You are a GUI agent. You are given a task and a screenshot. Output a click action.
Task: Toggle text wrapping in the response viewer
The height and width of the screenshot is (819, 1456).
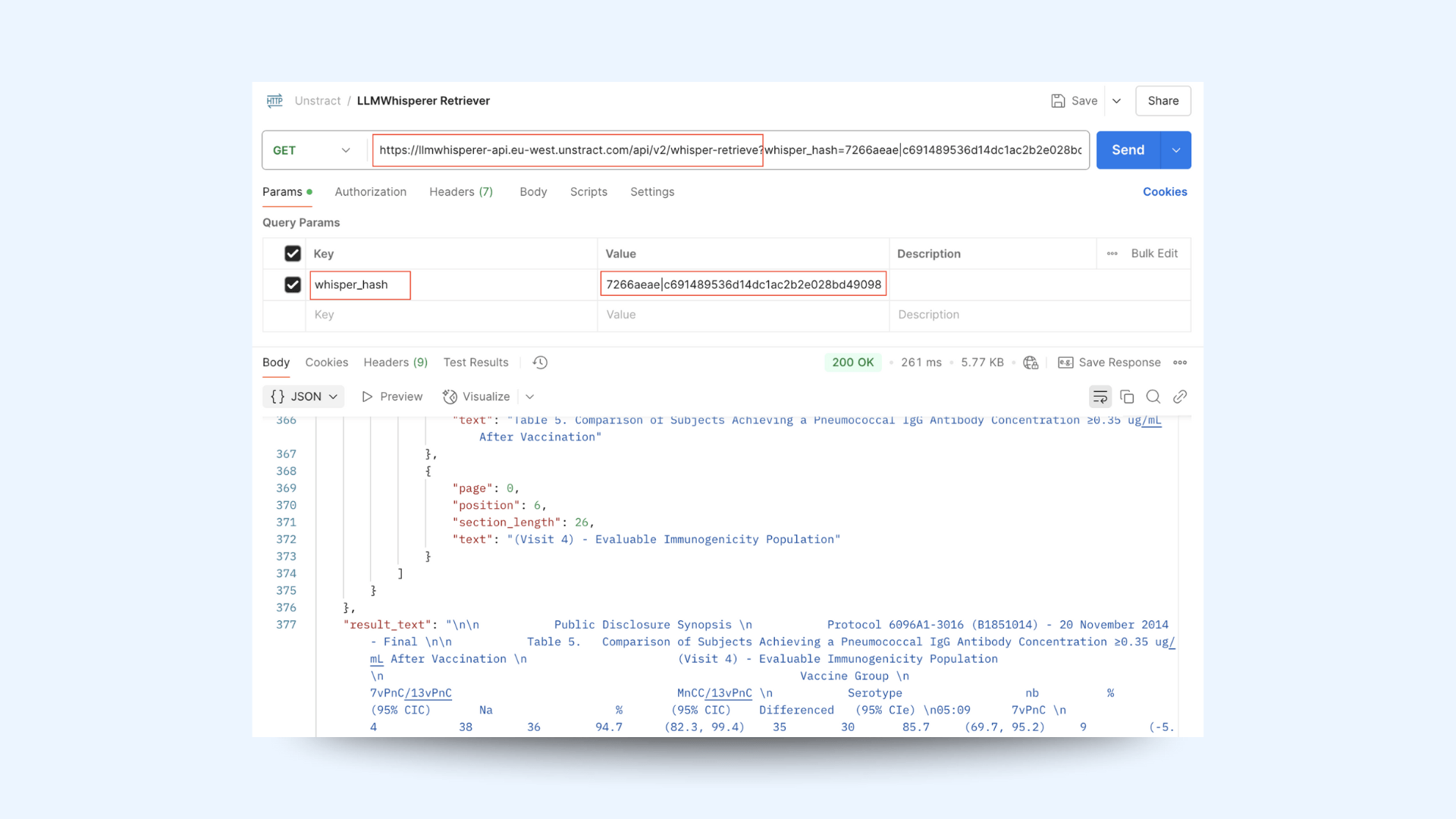coord(1100,396)
